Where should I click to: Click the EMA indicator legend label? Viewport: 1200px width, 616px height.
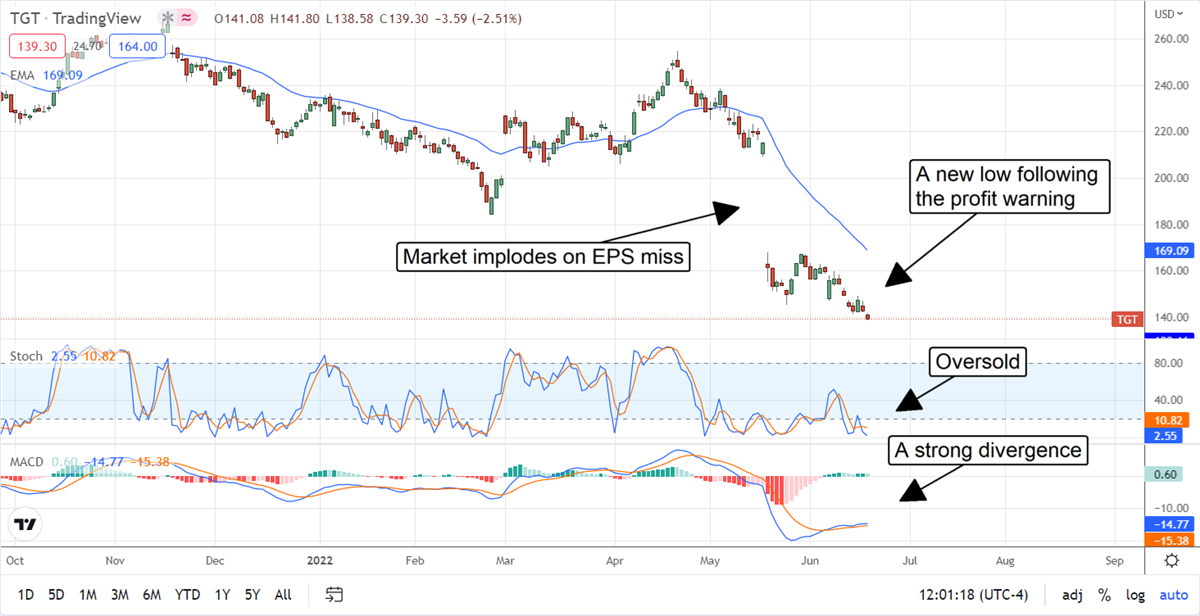pos(24,75)
